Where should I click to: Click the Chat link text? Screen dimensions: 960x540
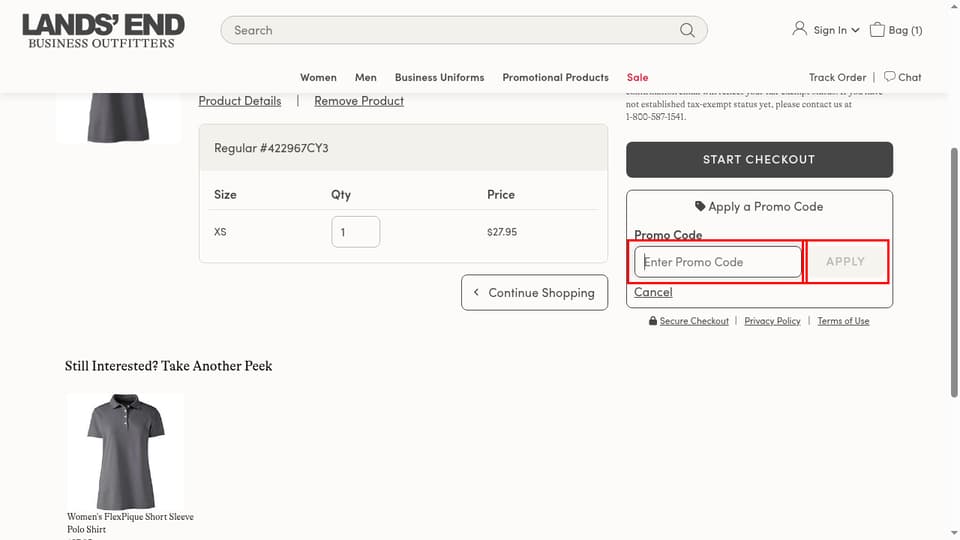tap(909, 77)
